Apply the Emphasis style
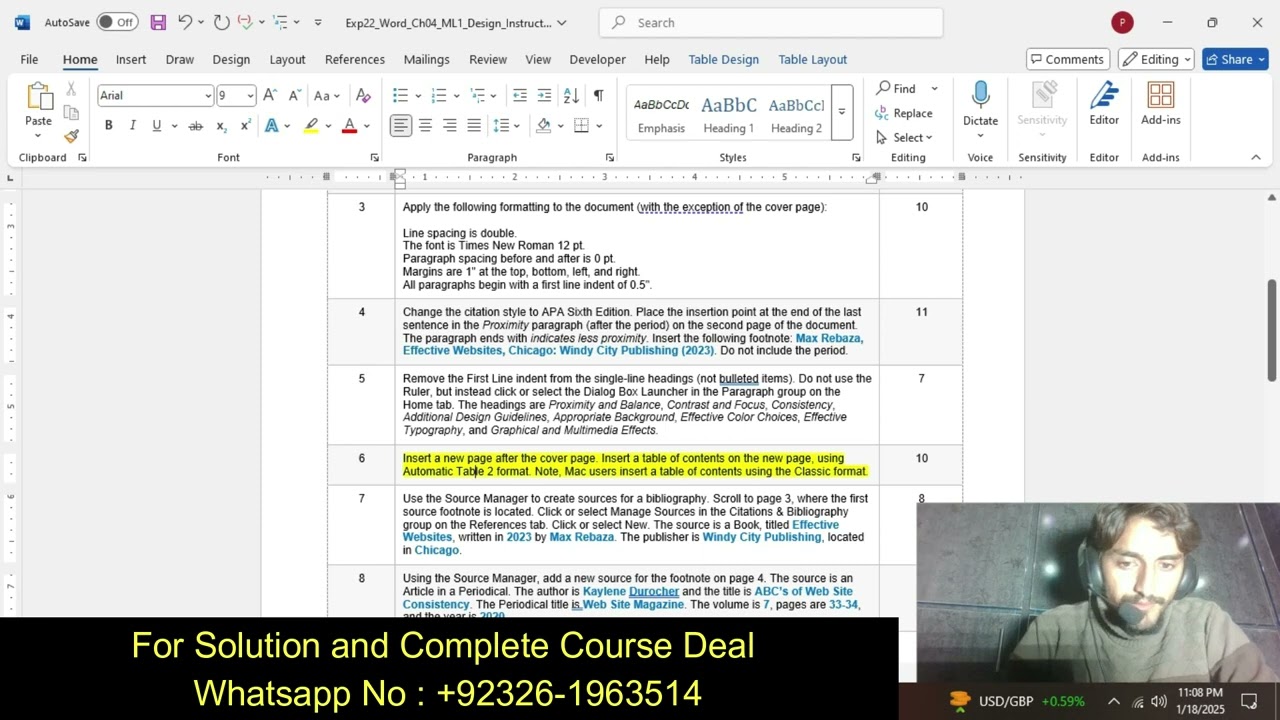 (662, 114)
